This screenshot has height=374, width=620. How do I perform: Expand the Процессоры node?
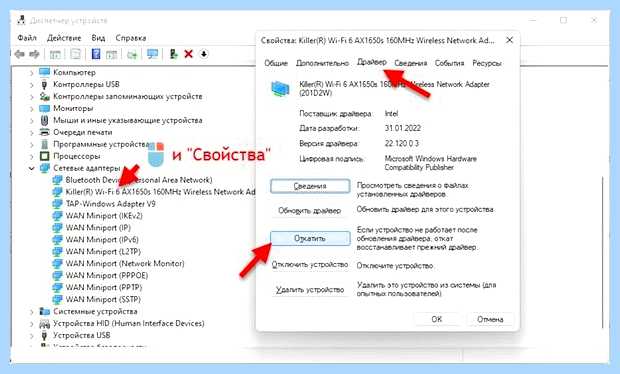click(32, 157)
